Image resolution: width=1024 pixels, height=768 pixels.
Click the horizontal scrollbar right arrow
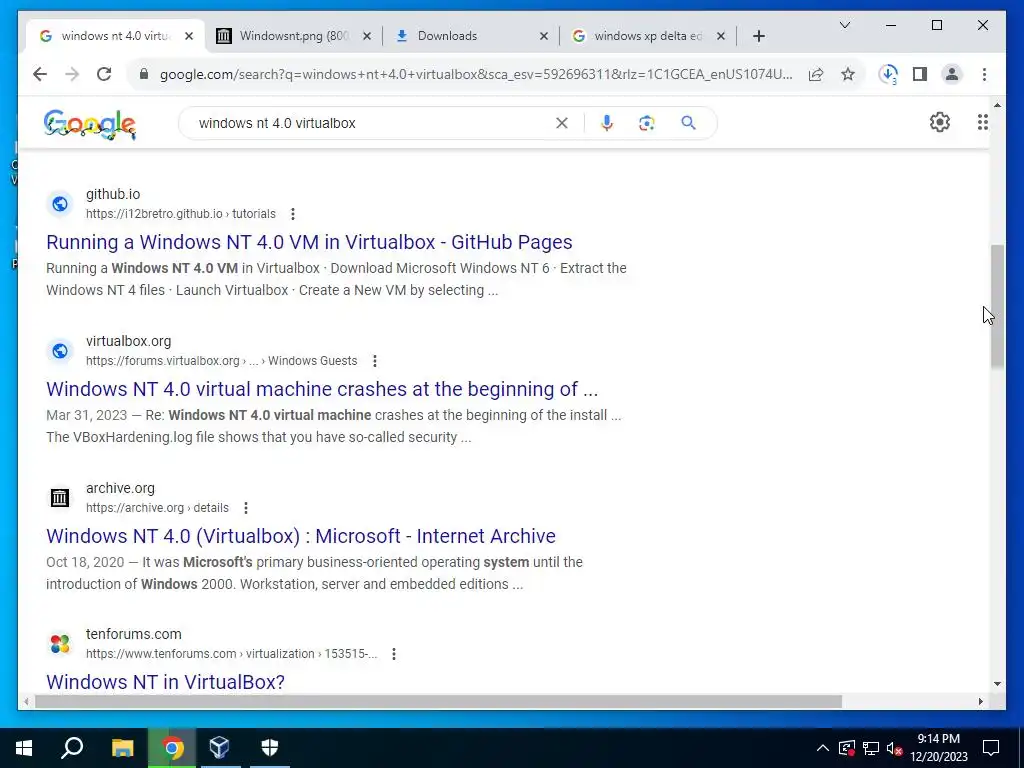980,701
